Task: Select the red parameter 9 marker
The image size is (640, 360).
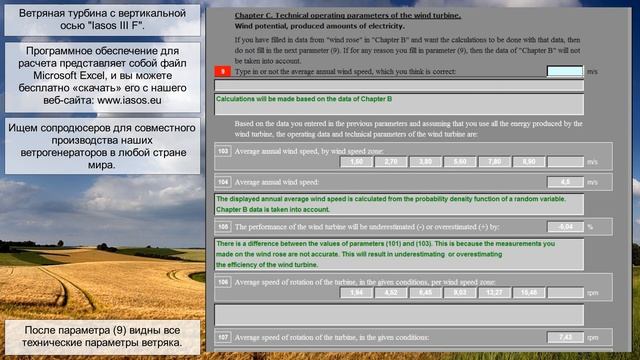Action: 223,71
